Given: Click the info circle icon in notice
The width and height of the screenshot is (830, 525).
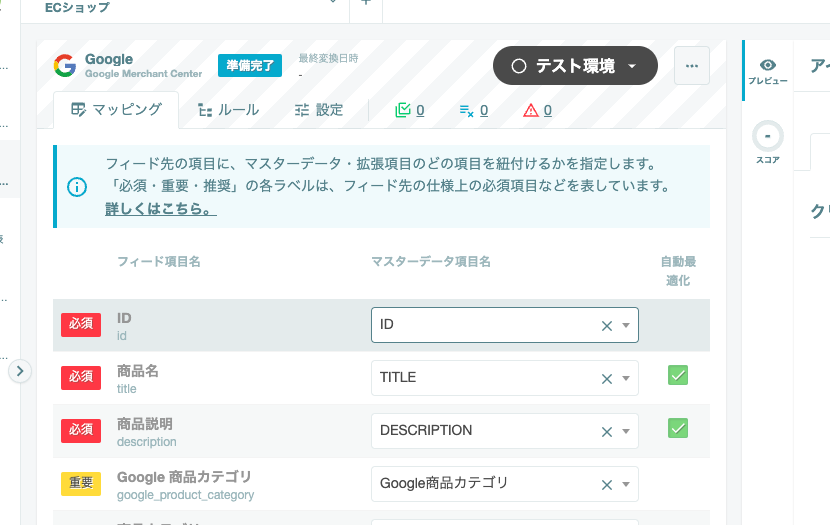Looking at the screenshot, I should click(x=77, y=187).
